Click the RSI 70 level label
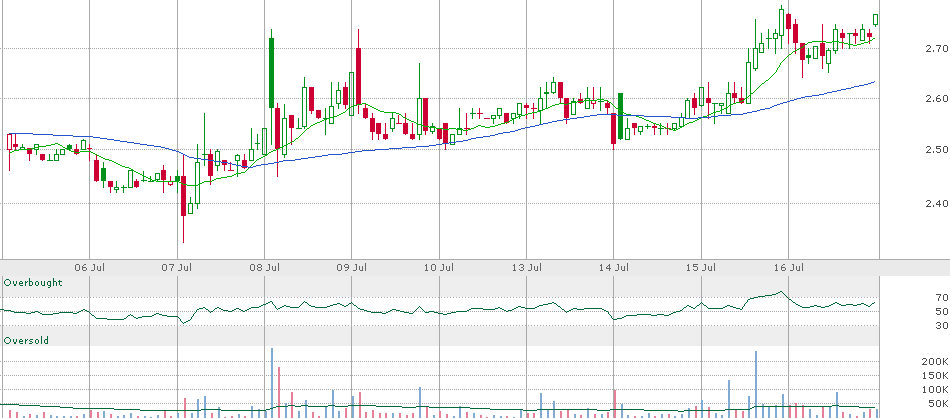The width and height of the screenshot is (950, 418). (941, 297)
